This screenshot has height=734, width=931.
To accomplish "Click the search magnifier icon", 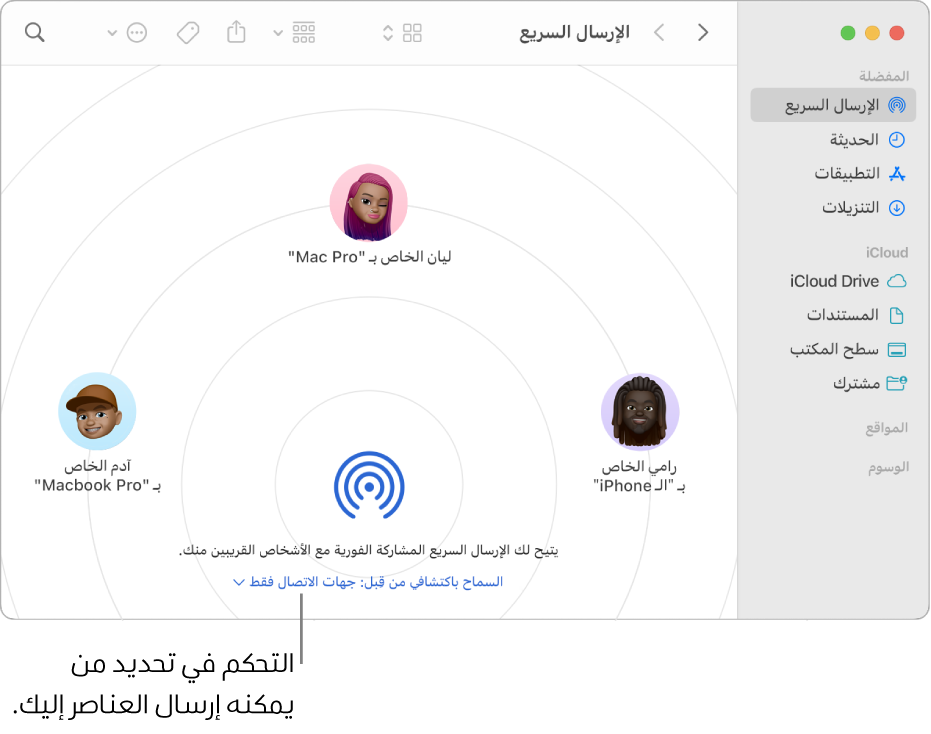I will pyautogui.click(x=34, y=33).
